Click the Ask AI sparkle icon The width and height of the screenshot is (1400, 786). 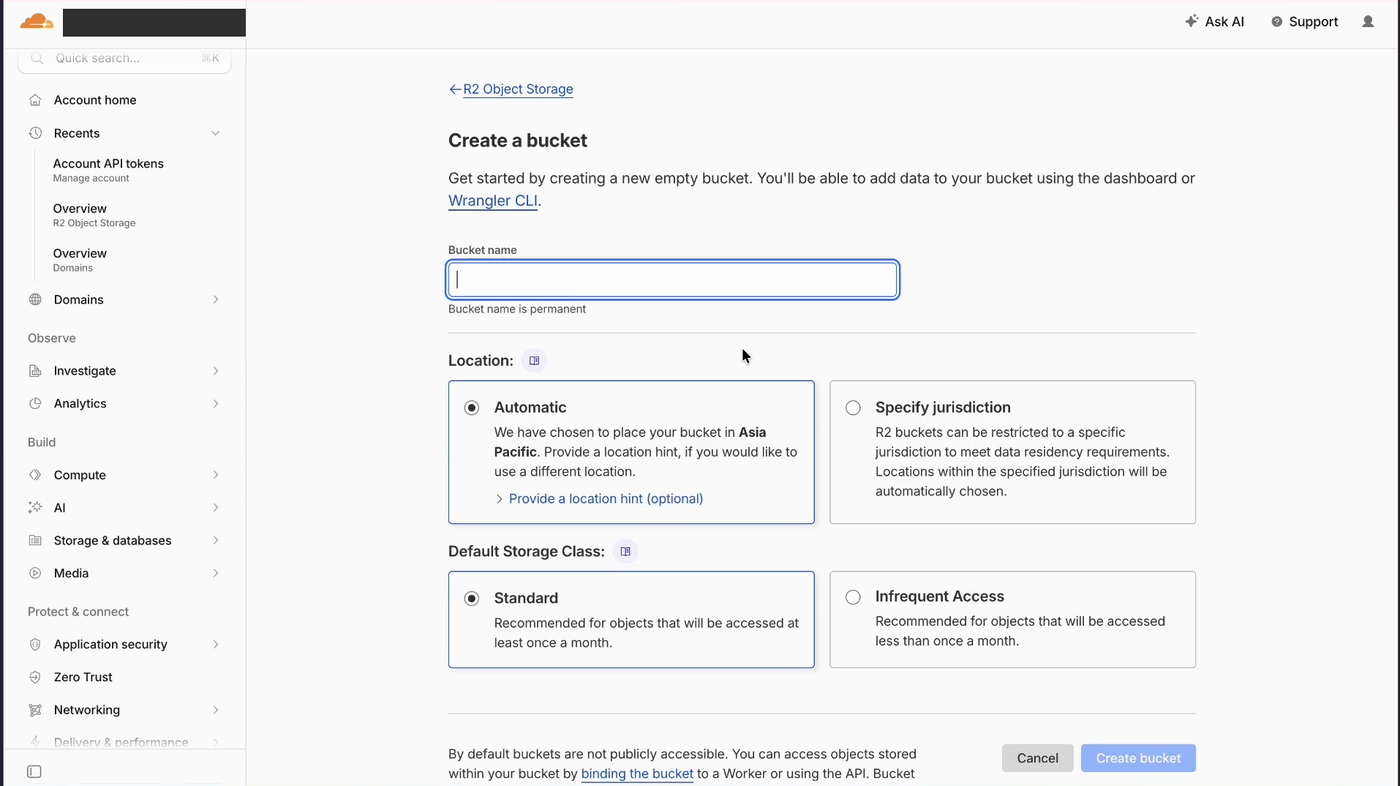click(x=1191, y=21)
